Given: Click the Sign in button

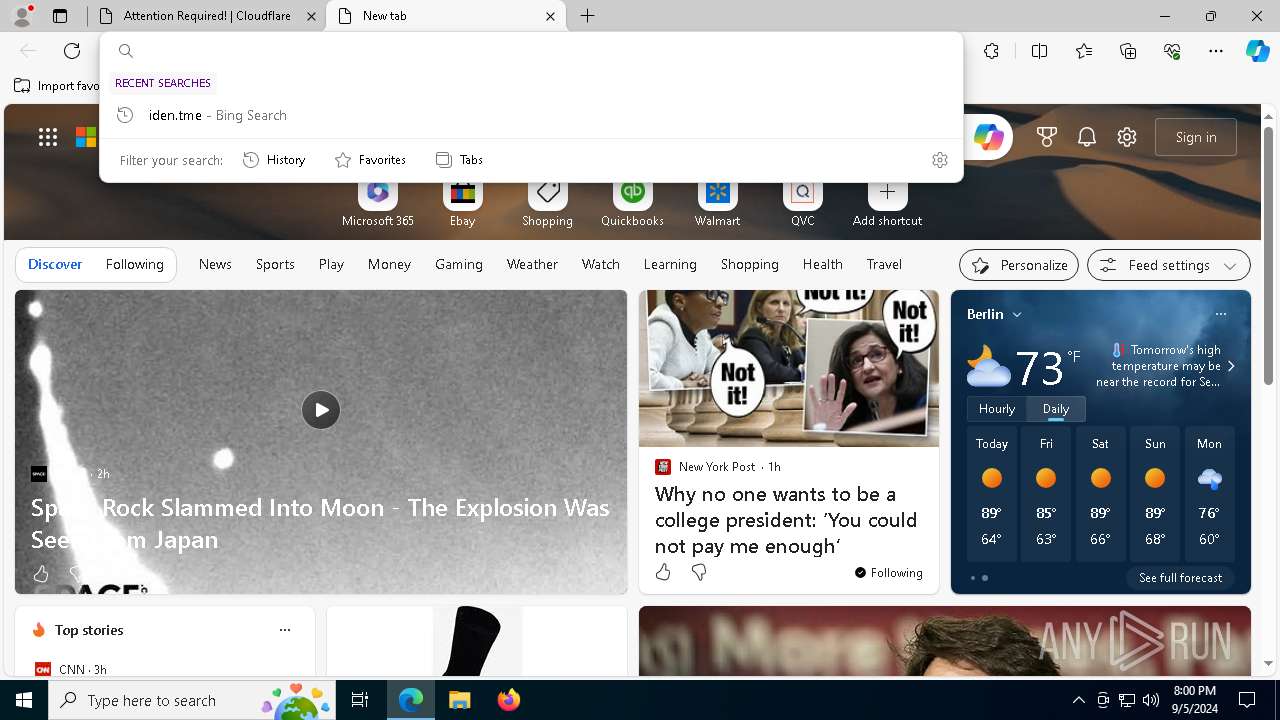Looking at the screenshot, I should click(x=1196, y=137).
